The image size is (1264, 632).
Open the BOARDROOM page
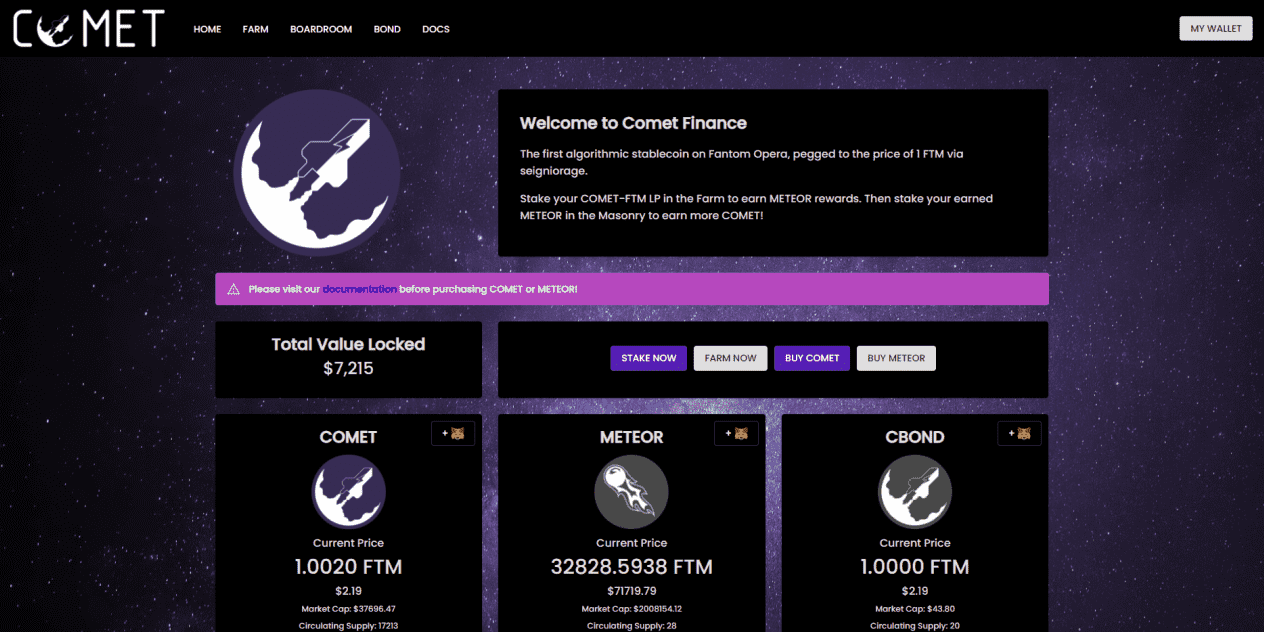pos(321,29)
